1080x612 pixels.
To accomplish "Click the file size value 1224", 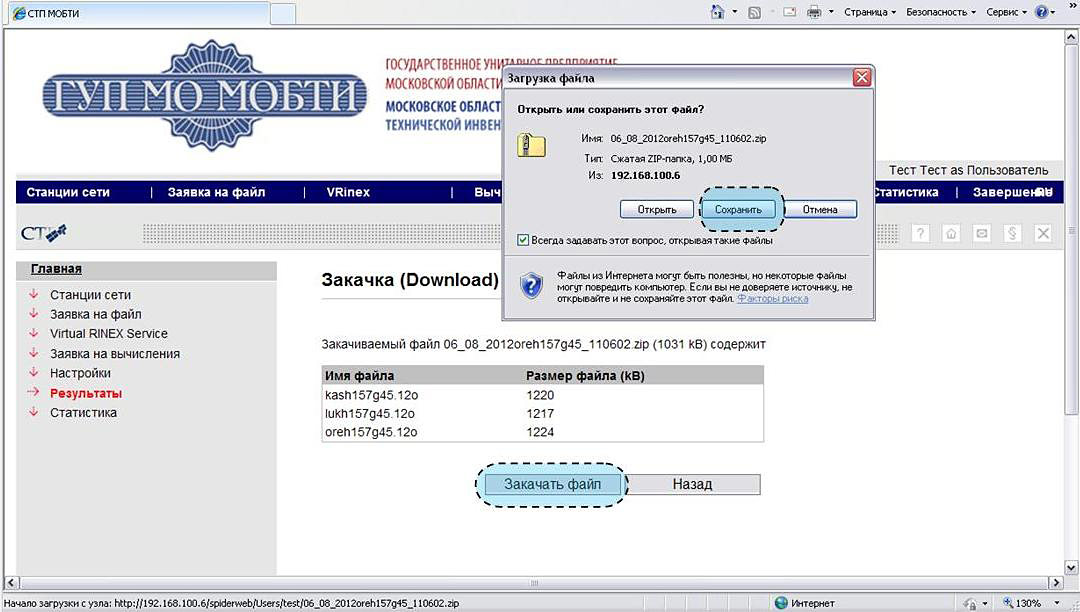I will (540, 432).
